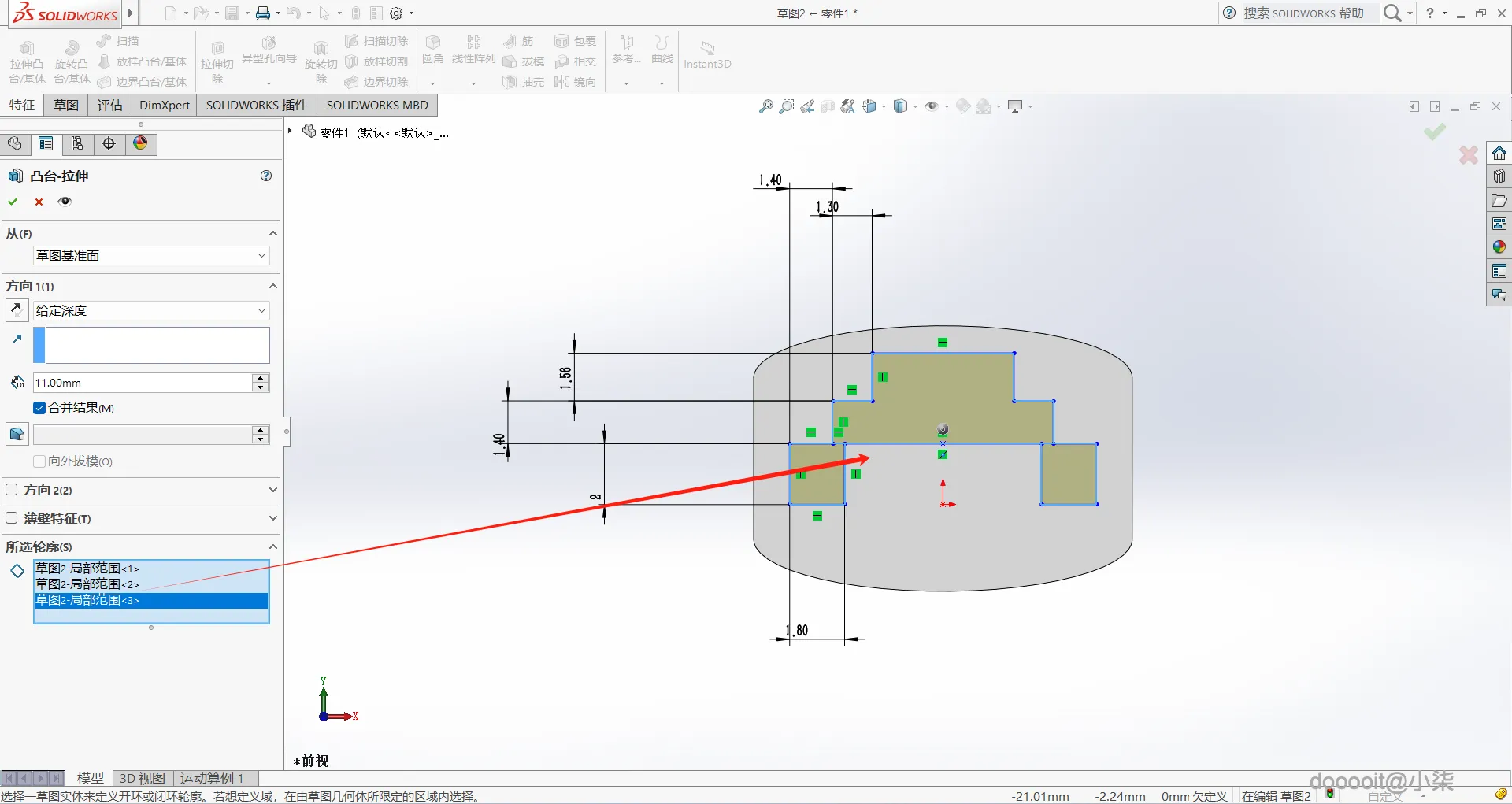Toggle the 合并结果 checkbox
Viewport: 1512px width, 804px height.
coord(39,408)
